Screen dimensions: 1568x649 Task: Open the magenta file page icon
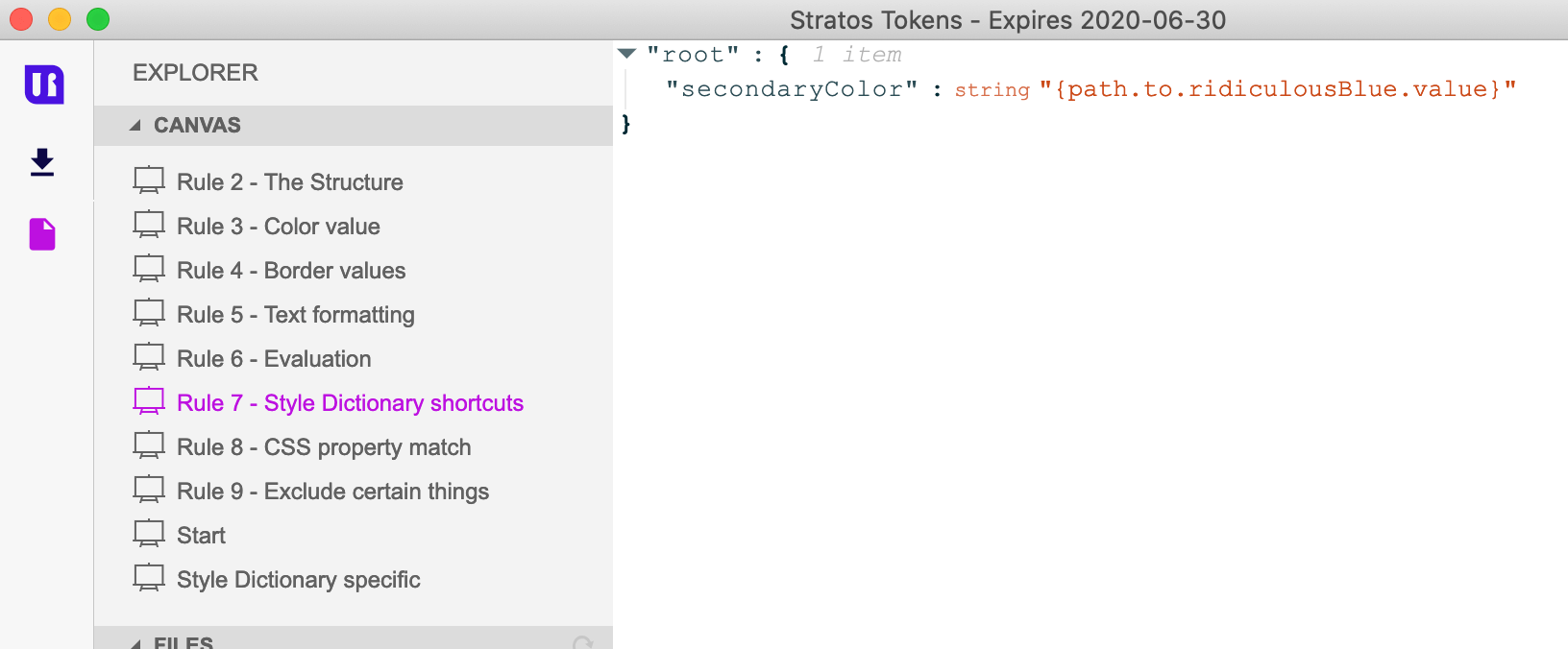(x=42, y=234)
